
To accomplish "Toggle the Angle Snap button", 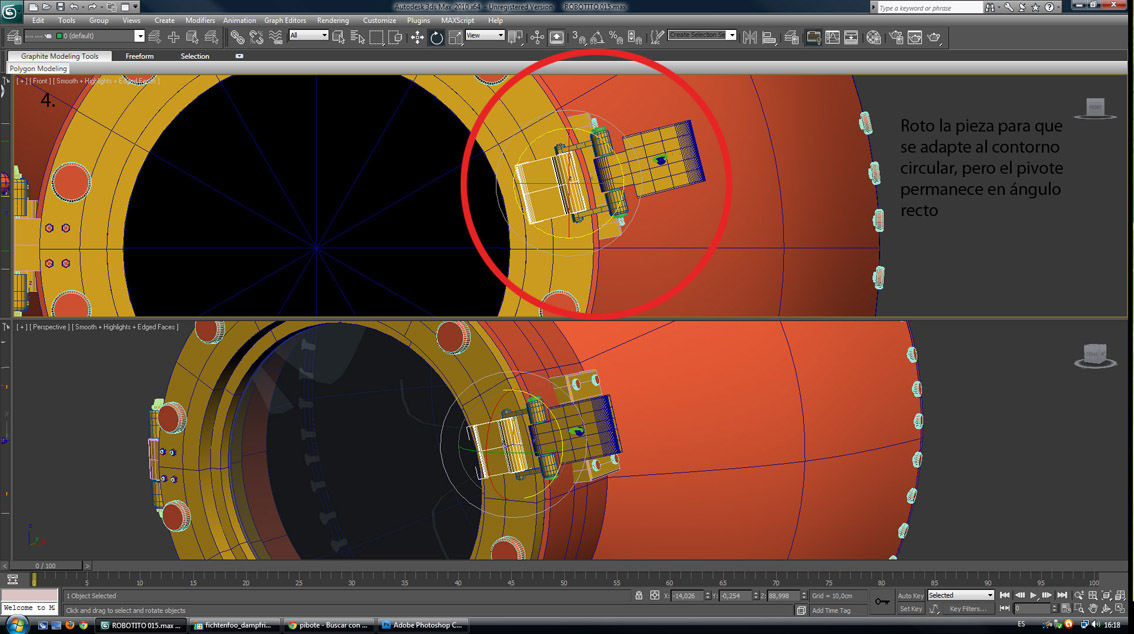I will [x=597, y=37].
